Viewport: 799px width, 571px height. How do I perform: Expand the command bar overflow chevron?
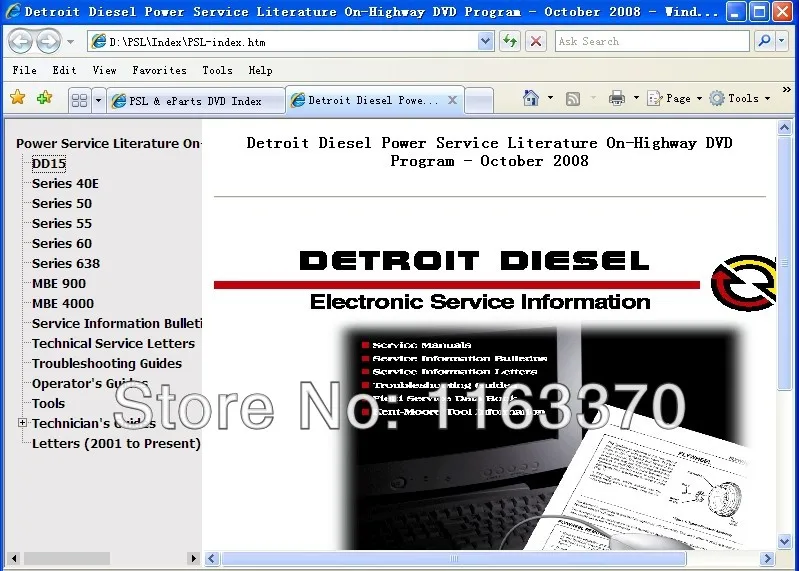(786, 90)
